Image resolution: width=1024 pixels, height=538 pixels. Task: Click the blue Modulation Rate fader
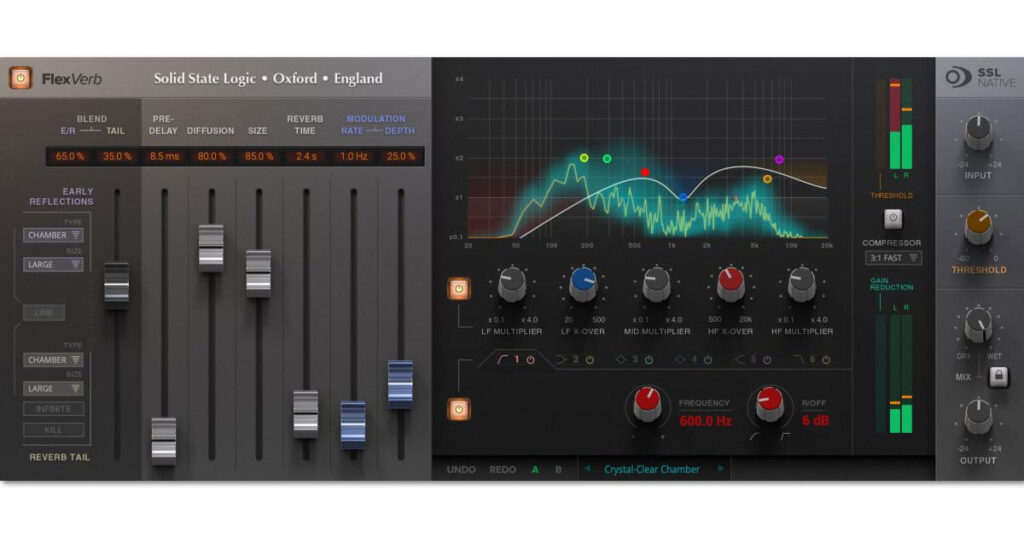[x=353, y=424]
